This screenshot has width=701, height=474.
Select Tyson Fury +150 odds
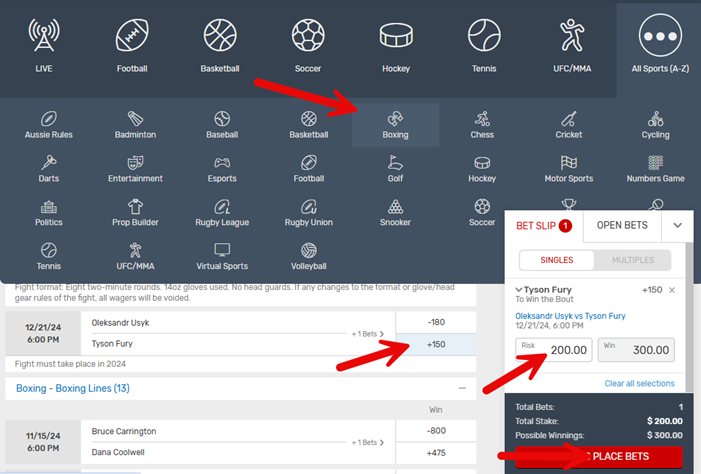tap(436, 344)
